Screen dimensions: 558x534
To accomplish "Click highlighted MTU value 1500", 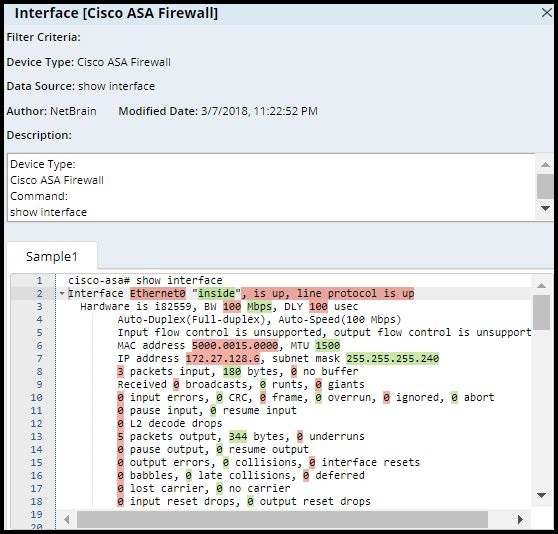I will click(x=328, y=345).
